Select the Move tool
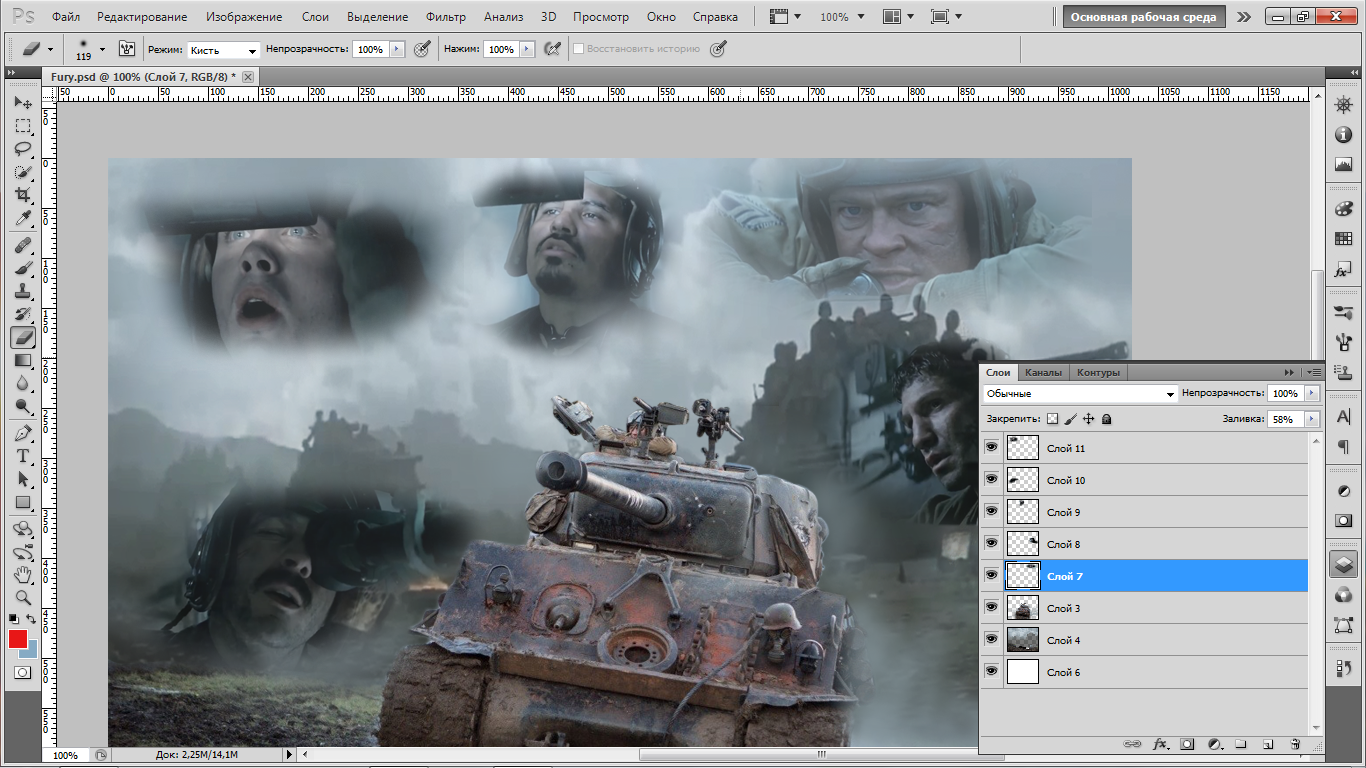This screenshot has width=1366, height=768. pos(23,103)
